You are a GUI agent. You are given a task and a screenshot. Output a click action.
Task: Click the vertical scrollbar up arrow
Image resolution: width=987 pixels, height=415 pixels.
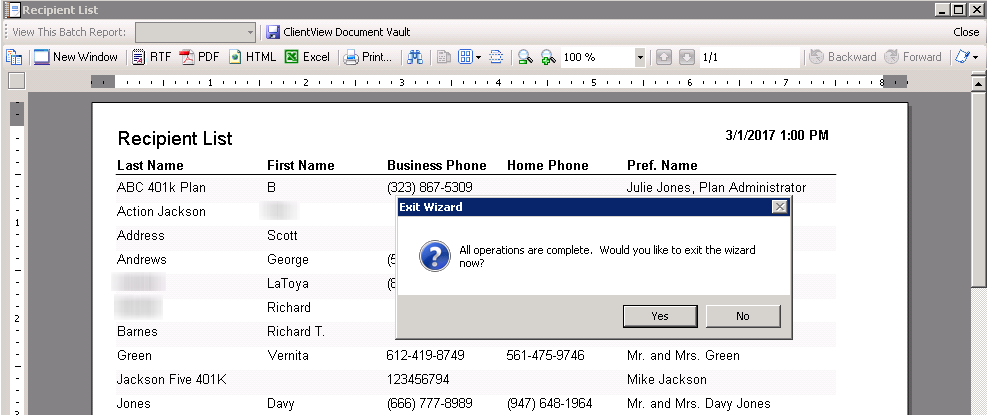coord(979,82)
